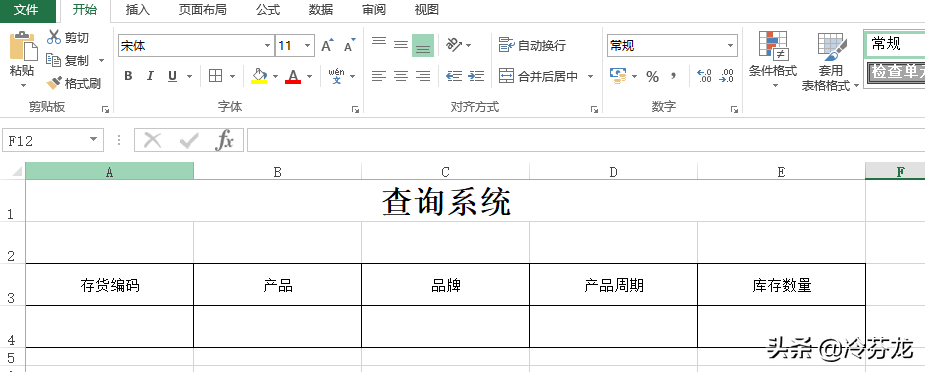Switch to the 页面布局 tab
Screen dimensions: 925x372
pyautogui.click(x=202, y=10)
